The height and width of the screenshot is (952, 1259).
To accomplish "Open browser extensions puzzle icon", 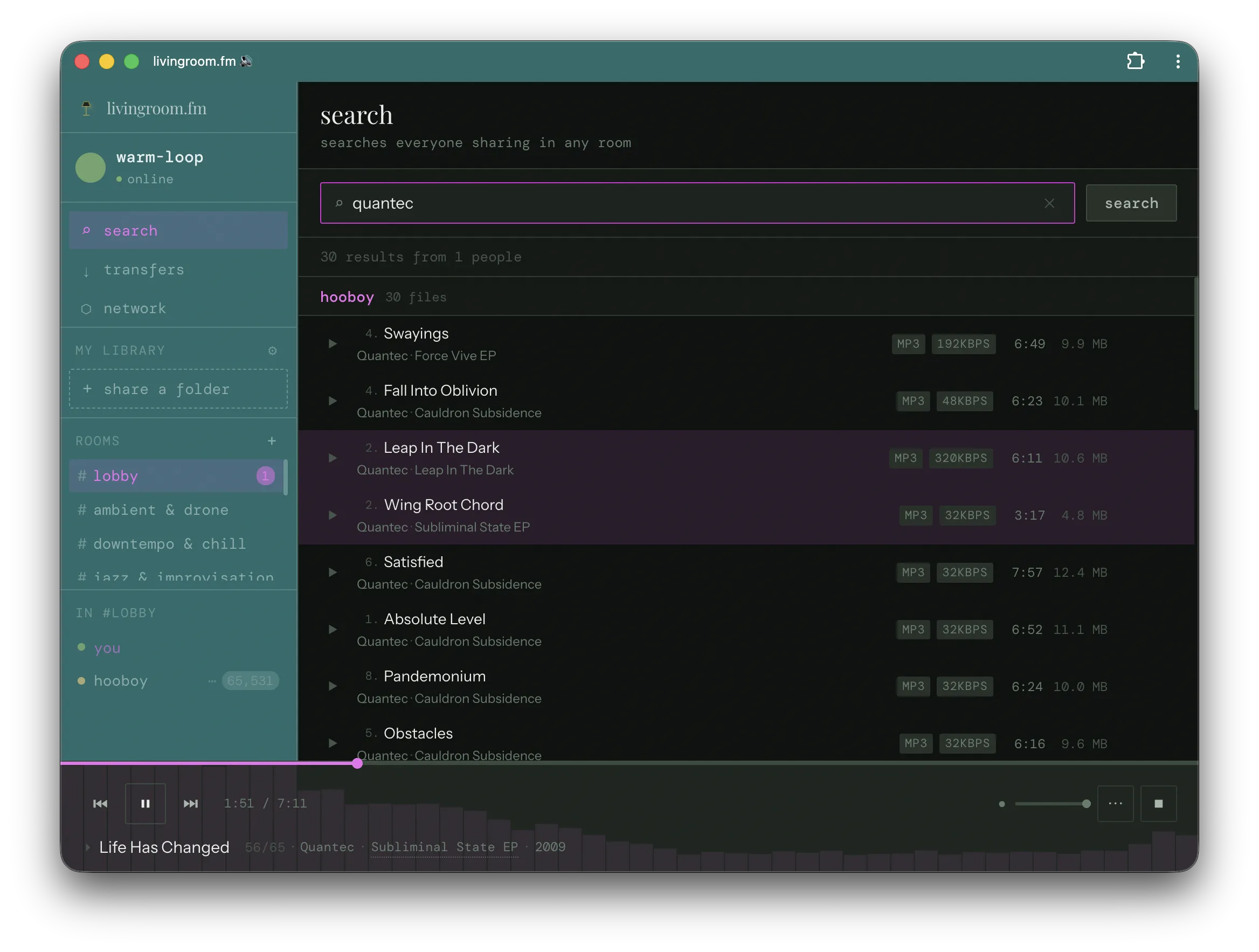I will click(1136, 61).
